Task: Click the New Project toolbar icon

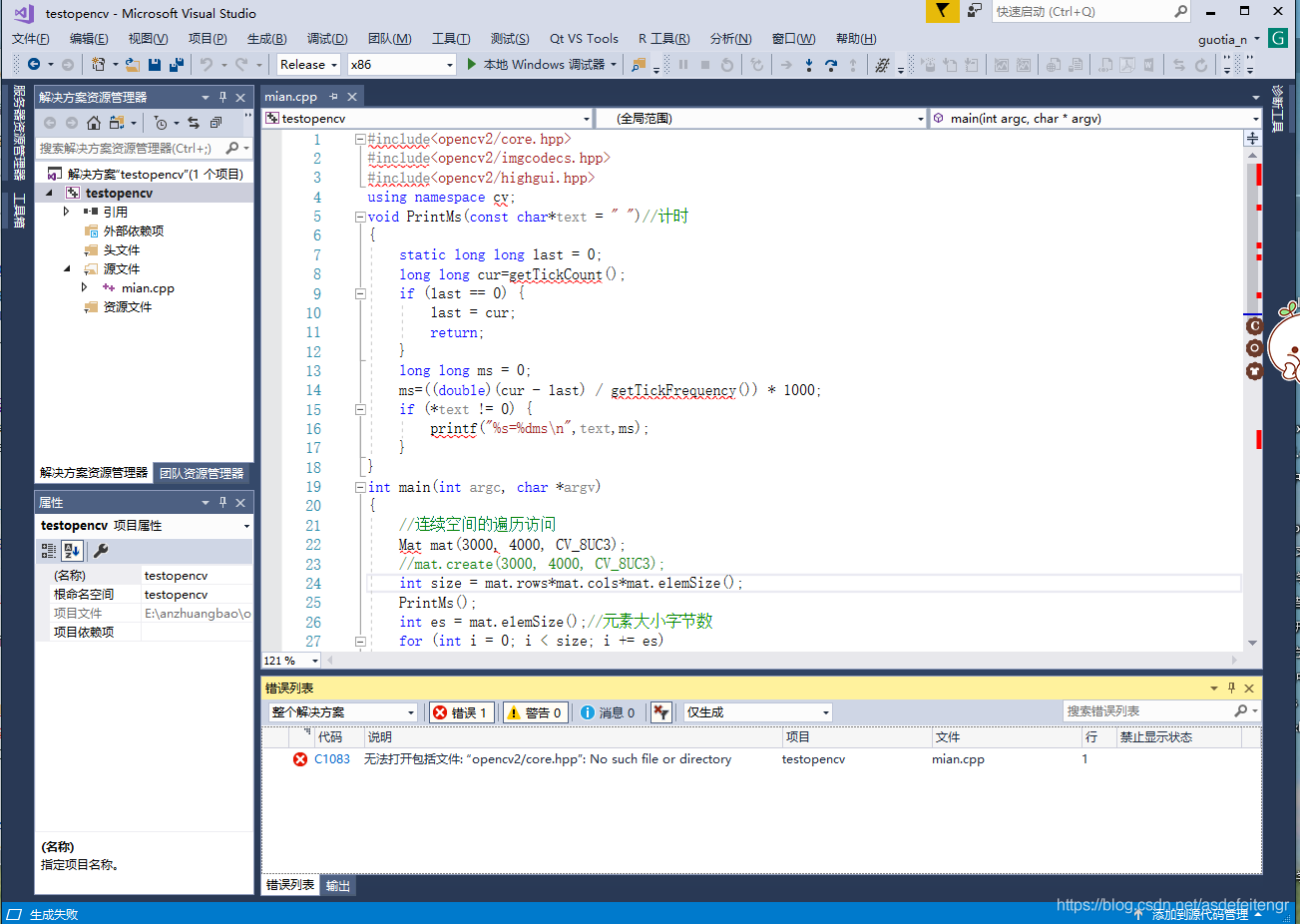Action: pos(98,64)
